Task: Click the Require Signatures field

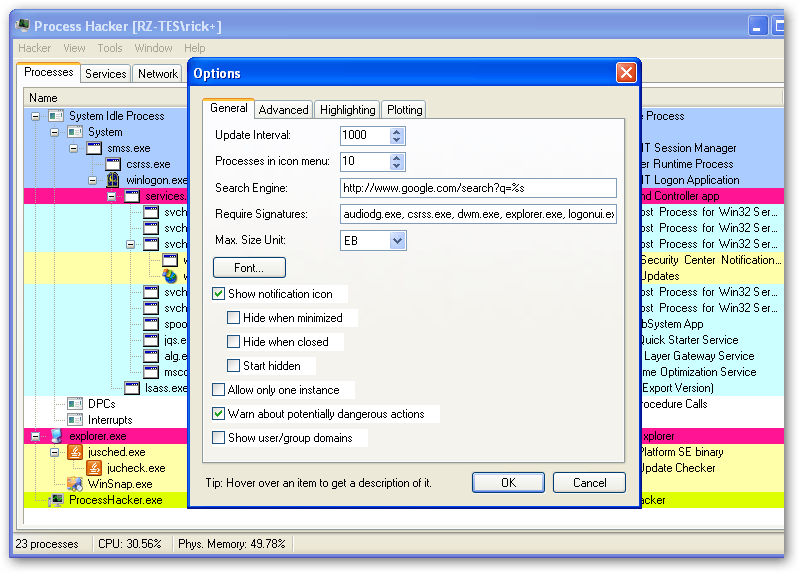Action: (x=478, y=214)
